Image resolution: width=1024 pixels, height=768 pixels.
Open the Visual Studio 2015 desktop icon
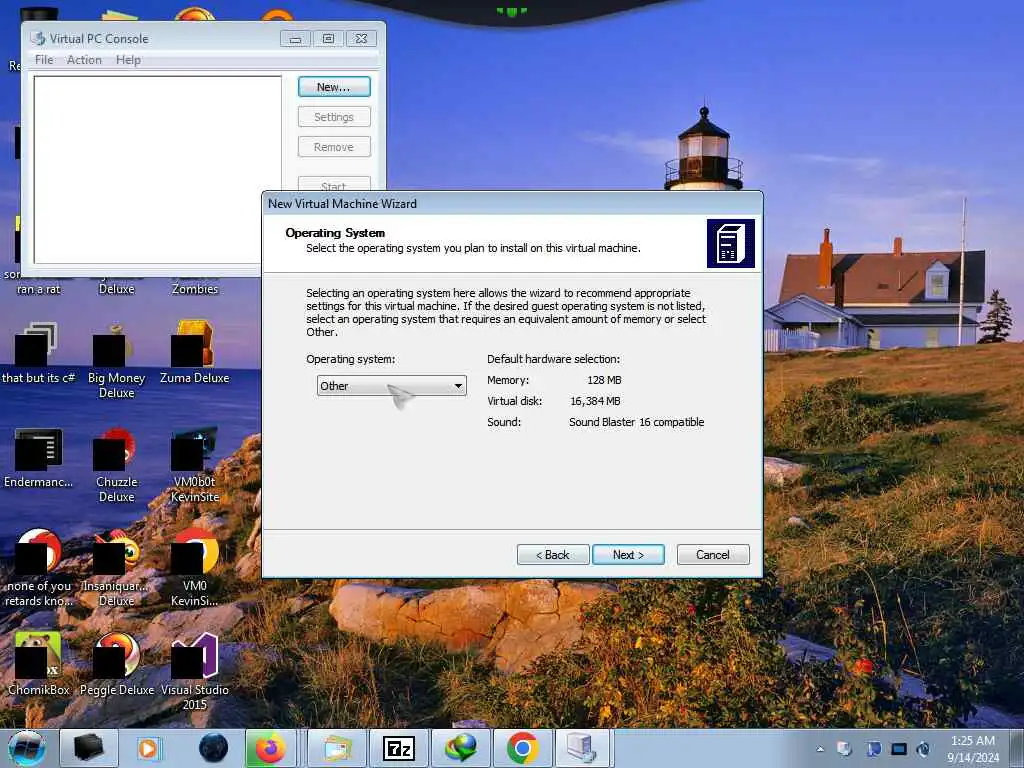tap(195, 671)
